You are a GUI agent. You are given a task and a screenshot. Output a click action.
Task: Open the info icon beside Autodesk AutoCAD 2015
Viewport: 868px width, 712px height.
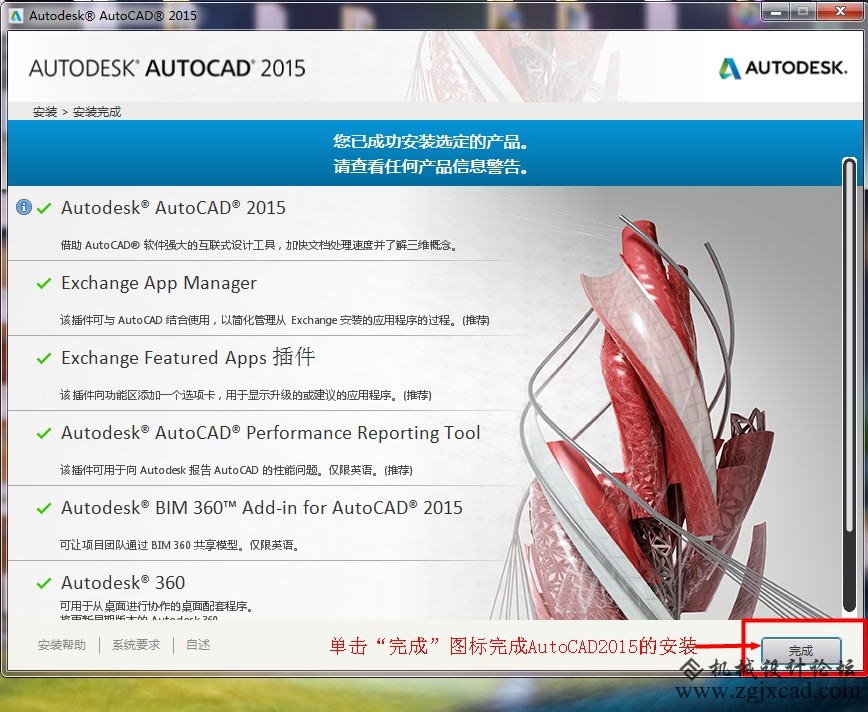click(24, 207)
